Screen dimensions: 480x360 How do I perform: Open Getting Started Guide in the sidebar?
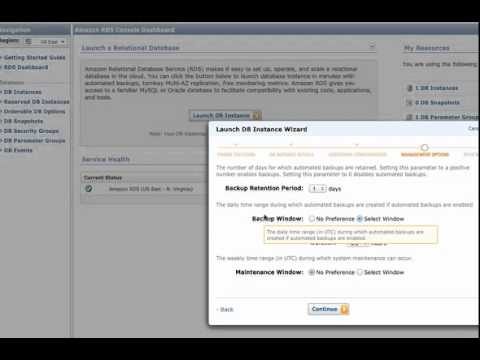point(34,57)
